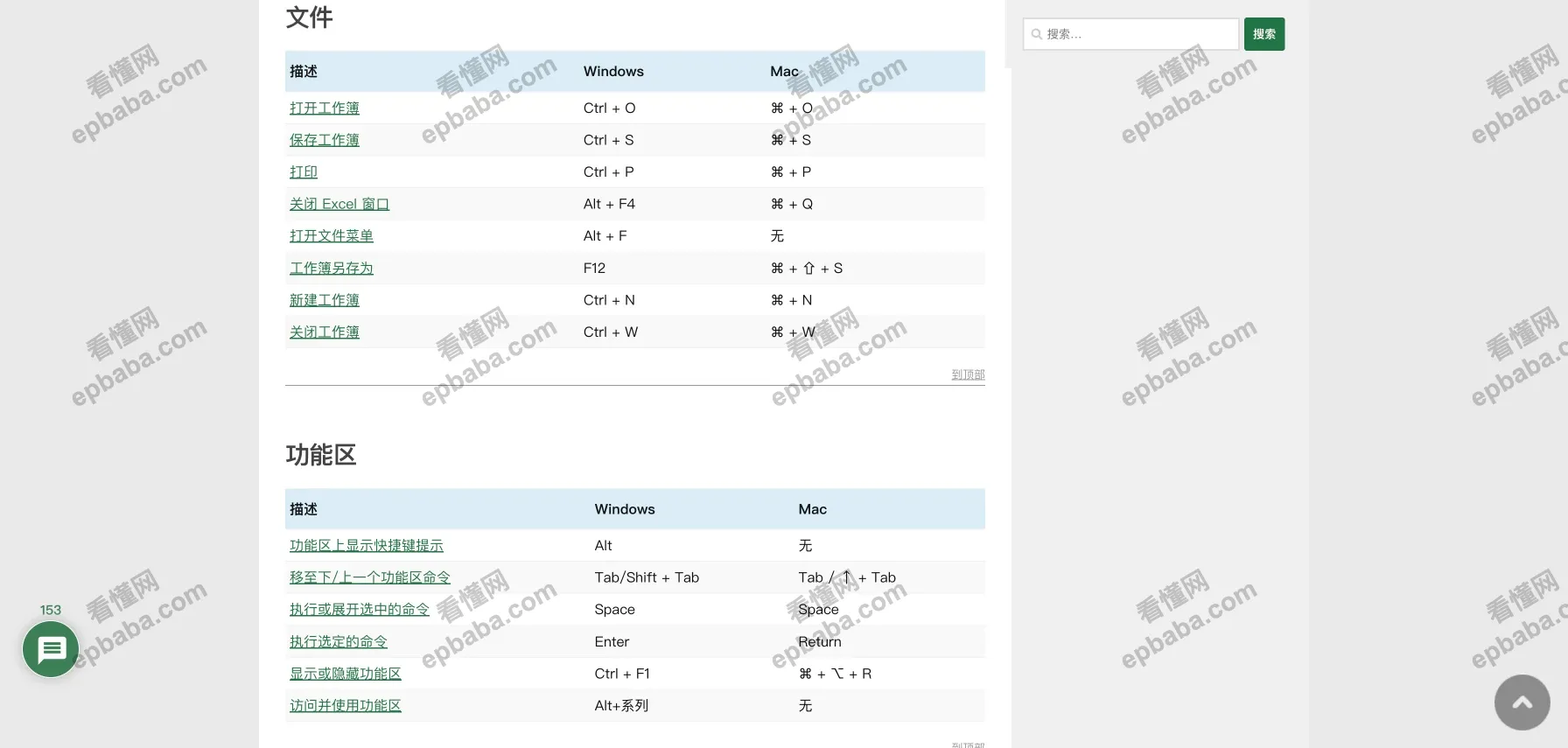The height and width of the screenshot is (748, 1568).
Task: Open the 工作簿另存为 link
Action: 331,269
